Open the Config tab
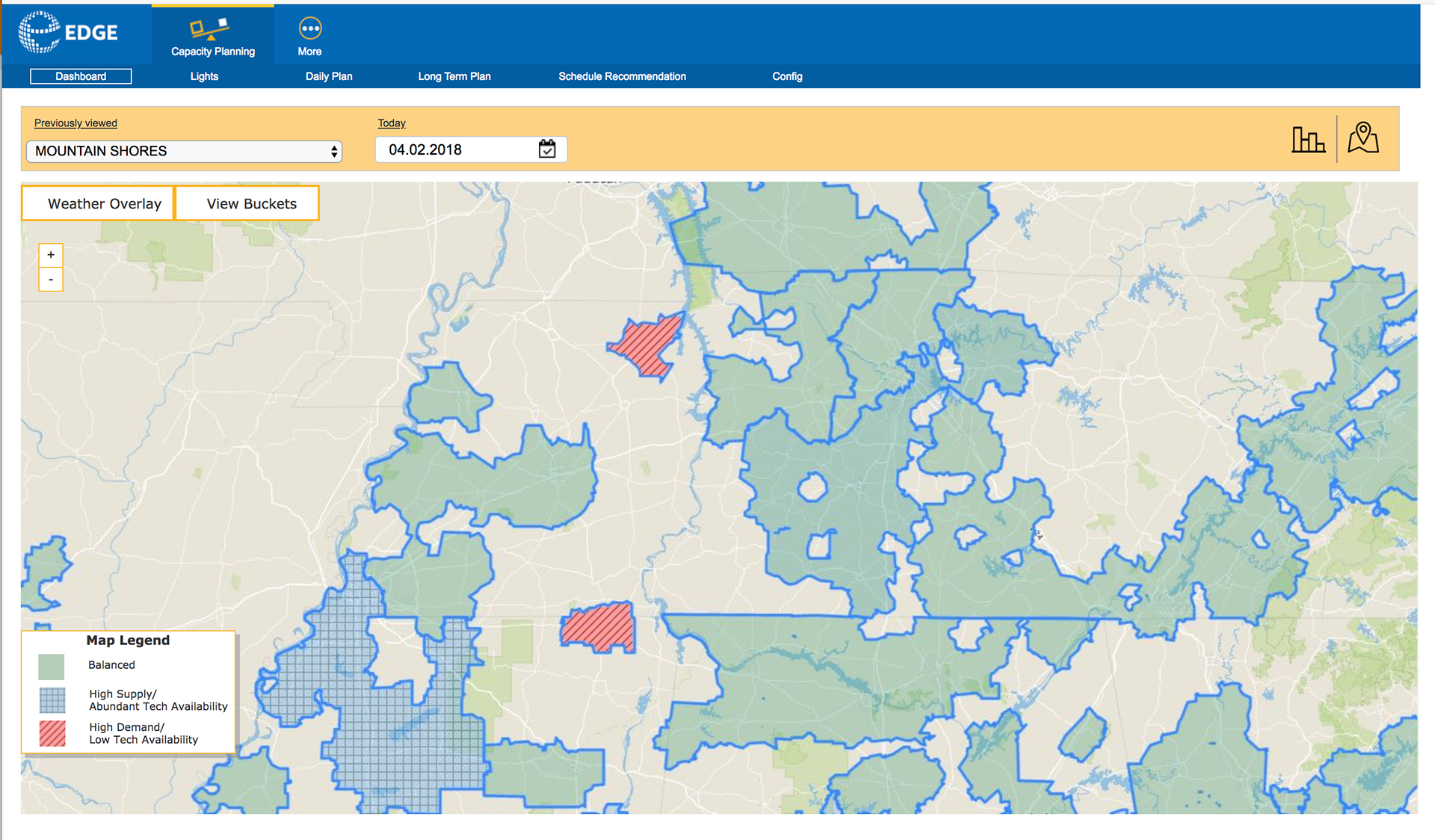Image resolution: width=1435 pixels, height=840 pixels. tap(787, 76)
